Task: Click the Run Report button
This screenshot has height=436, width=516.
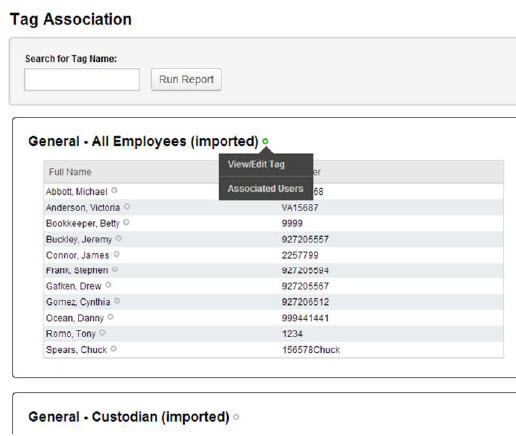Action: pyautogui.click(x=186, y=79)
